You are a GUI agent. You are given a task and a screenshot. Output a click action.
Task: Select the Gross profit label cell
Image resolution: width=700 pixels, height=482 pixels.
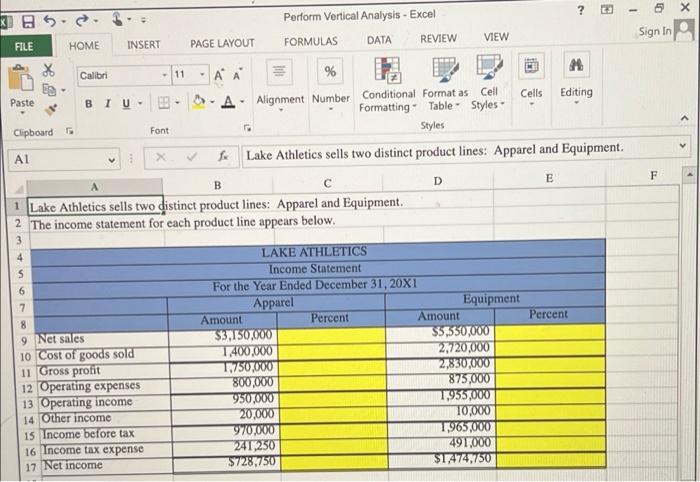[x=101, y=370]
